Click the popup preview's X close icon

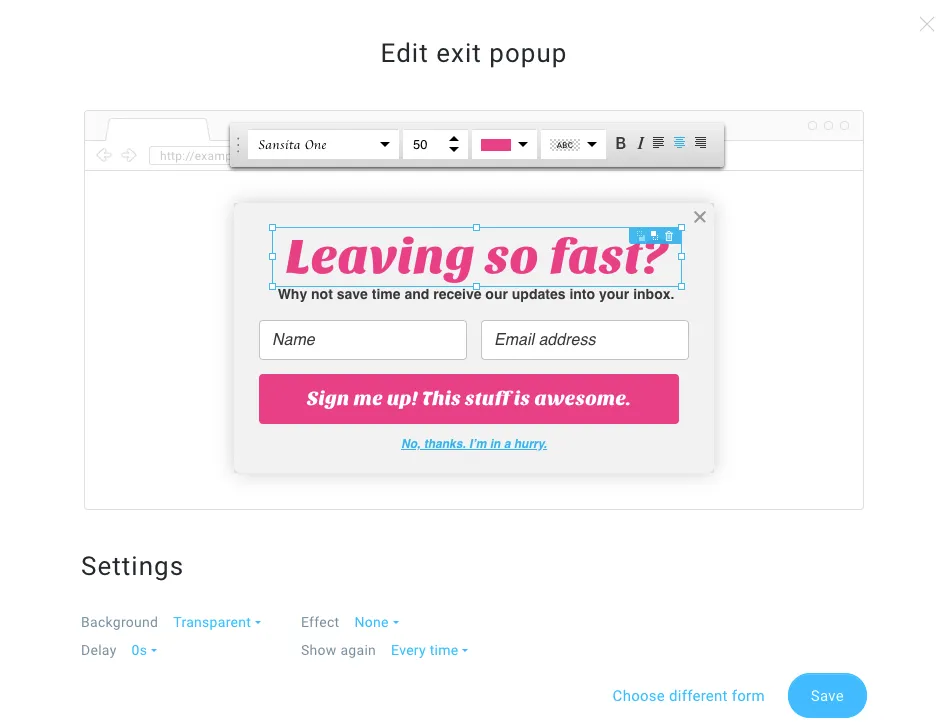[x=700, y=217]
